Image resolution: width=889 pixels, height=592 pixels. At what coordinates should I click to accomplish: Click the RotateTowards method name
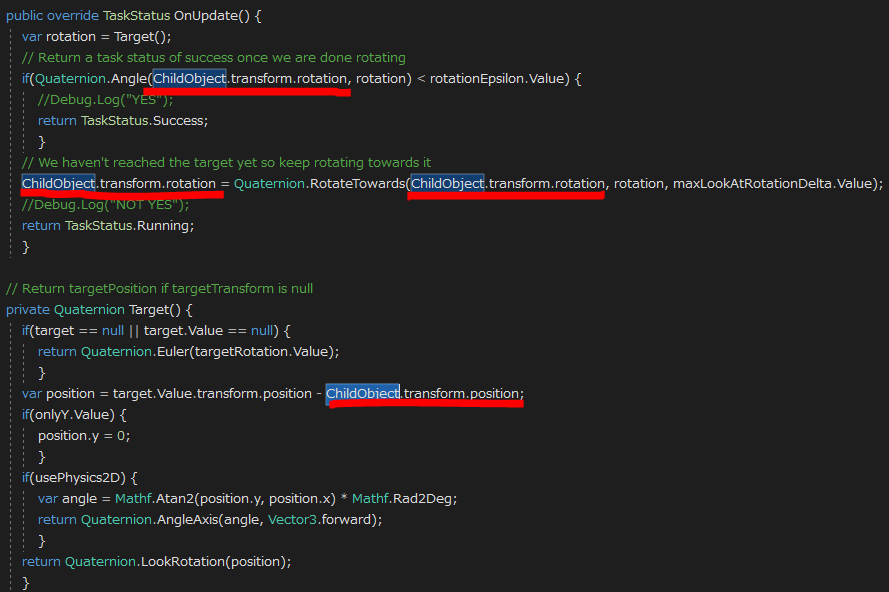tap(358, 184)
